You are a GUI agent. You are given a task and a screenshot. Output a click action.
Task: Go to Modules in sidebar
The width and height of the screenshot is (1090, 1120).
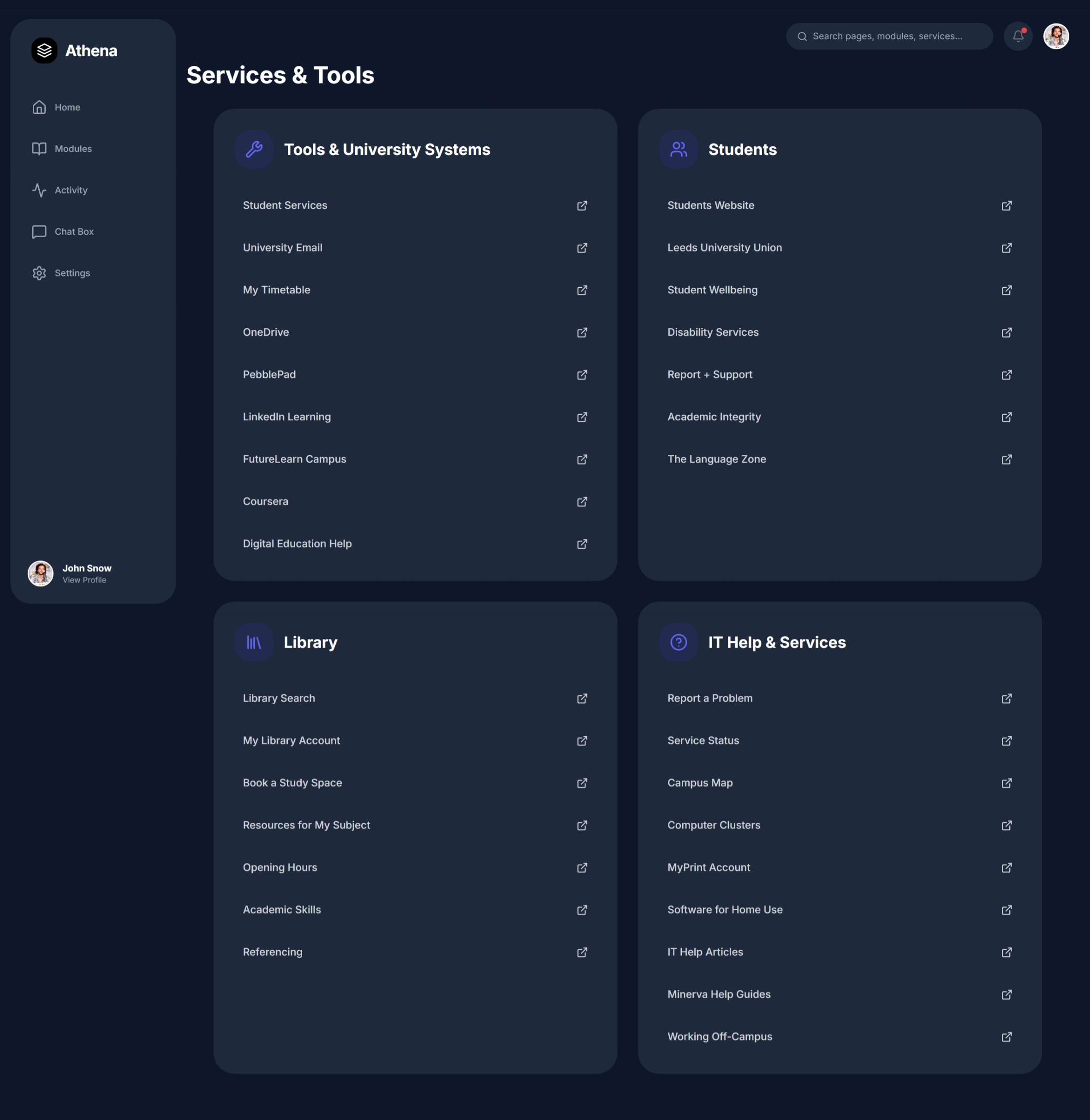pos(73,148)
